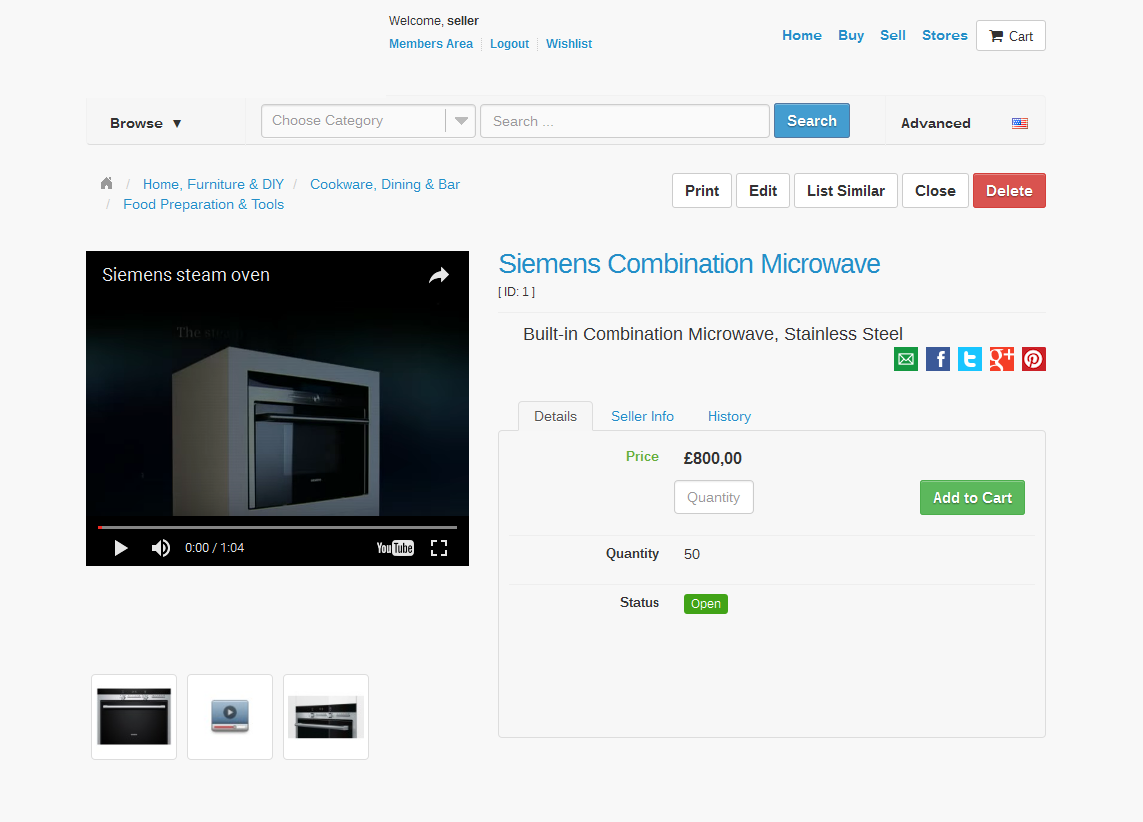Click the available quantity value 50
Viewport: 1143px width, 822px height.
click(692, 555)
